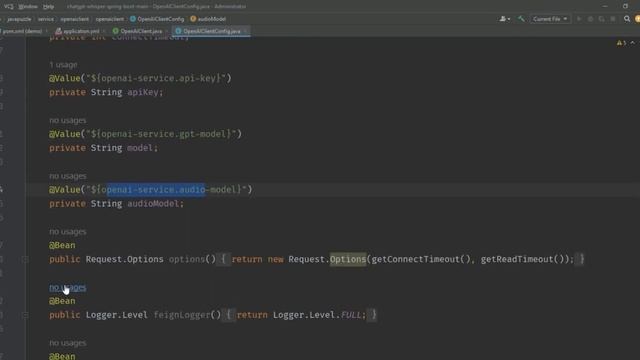640x360 pixels.
Task: Click getReadTimeout() in the return statement
Action: click(522, 259)
